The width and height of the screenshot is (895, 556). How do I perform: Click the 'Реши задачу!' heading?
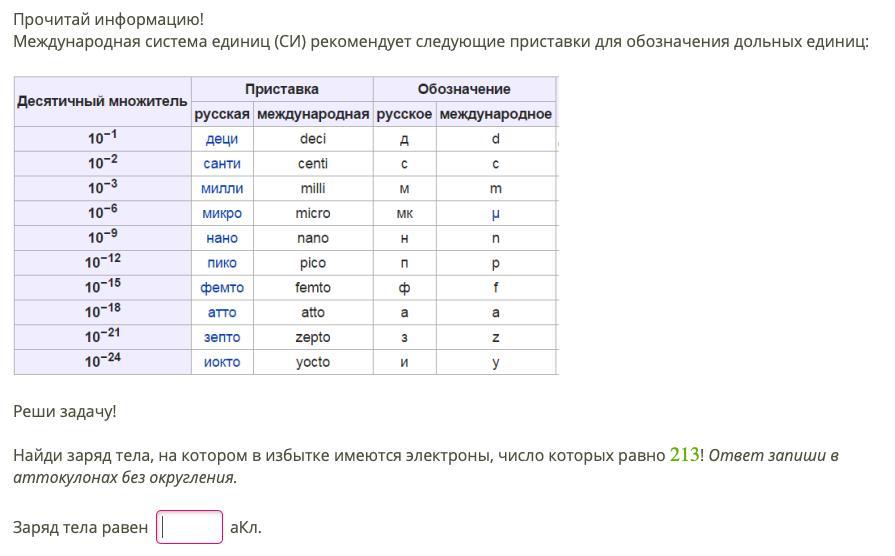click(64, 412)
